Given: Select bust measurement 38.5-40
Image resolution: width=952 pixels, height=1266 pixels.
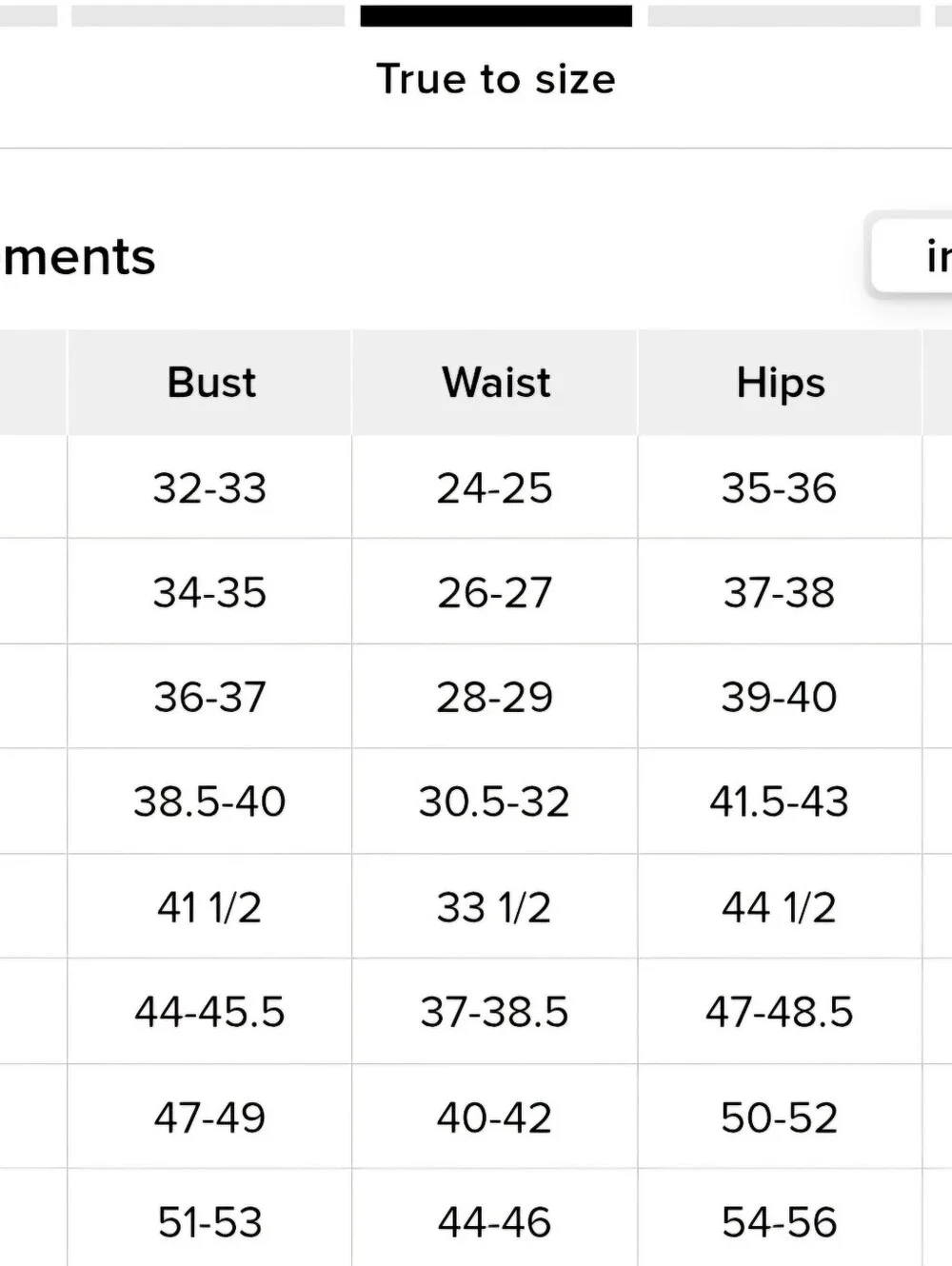Looking at the screenshot, I should 210,801.
